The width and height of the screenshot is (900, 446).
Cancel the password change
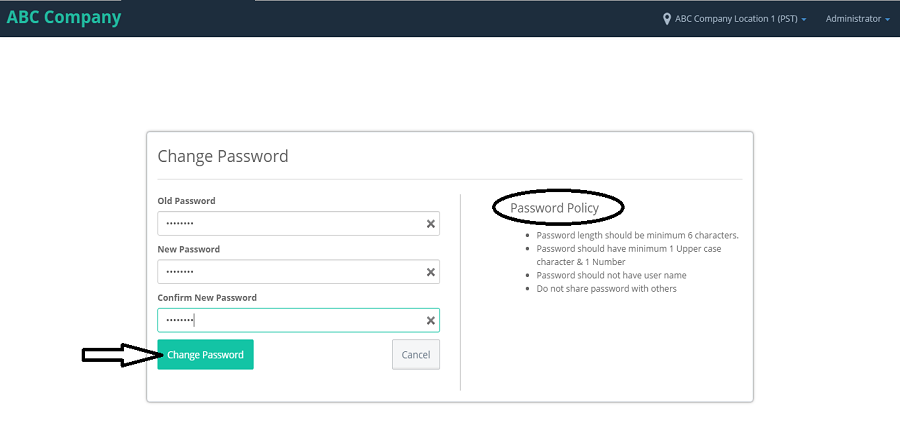416,355
